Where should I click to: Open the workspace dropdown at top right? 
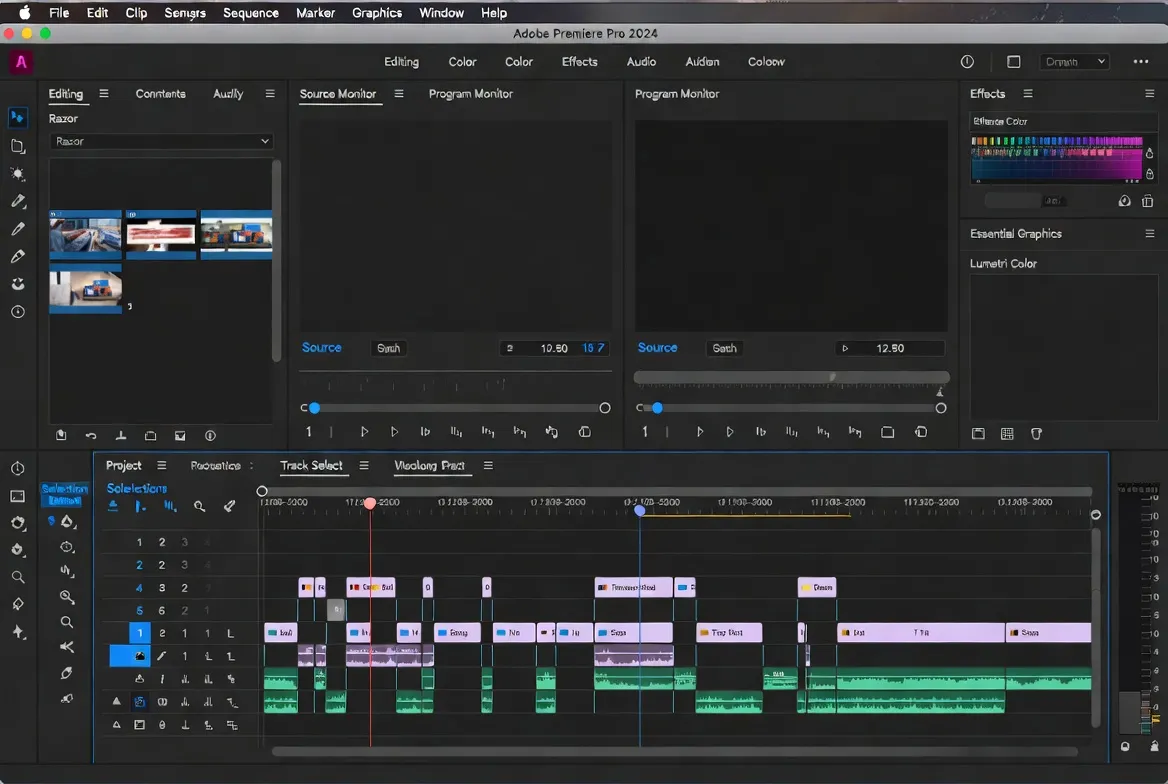[1074, 62]
